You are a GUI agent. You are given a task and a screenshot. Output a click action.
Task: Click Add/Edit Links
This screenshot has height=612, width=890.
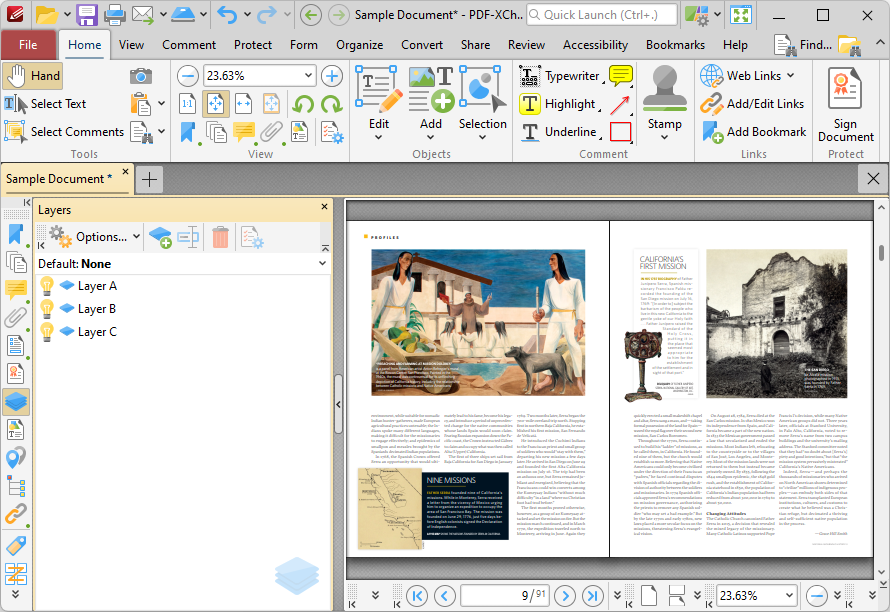pyautogui.click(x=752, y=104)
